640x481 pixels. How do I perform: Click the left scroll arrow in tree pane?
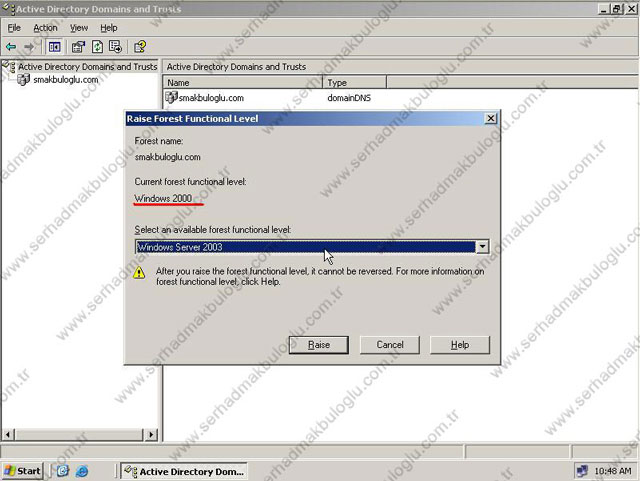[x=8, y=434]
